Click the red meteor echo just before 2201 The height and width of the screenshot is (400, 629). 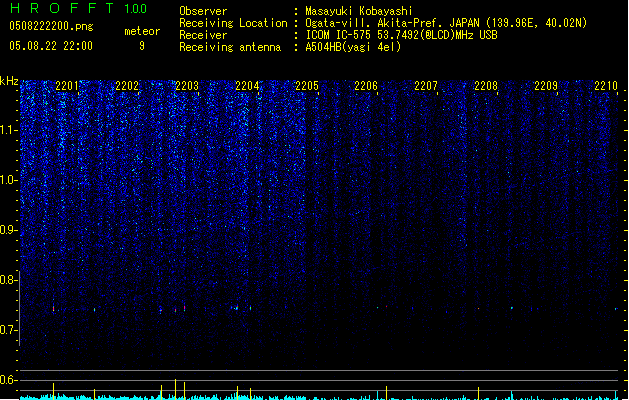(53, 309)
